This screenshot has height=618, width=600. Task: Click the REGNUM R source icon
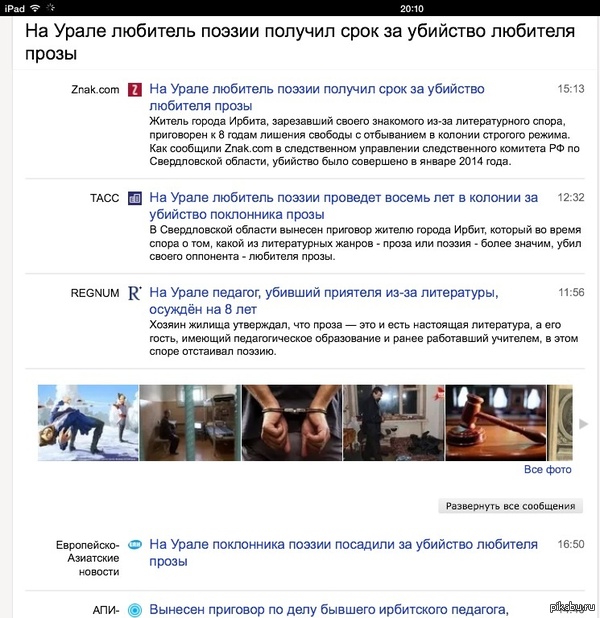pyautogui.click(x=135, y=293)
